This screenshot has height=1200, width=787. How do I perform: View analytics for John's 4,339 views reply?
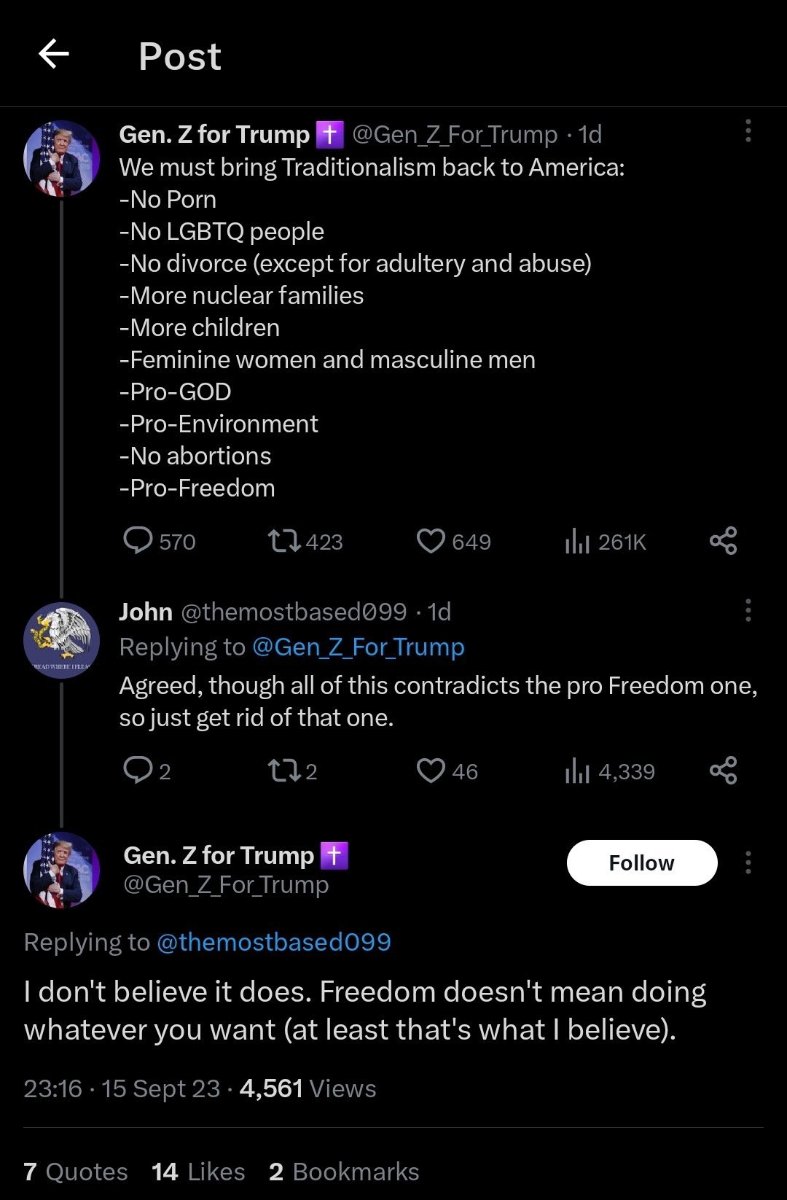tap(575, 771)
